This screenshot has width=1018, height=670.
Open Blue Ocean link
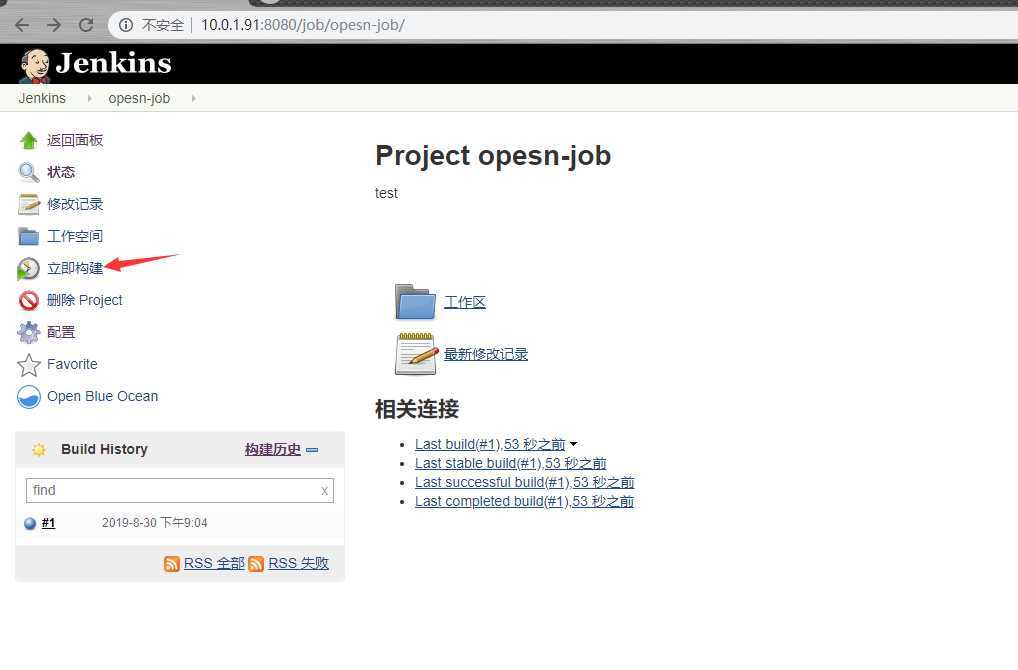point(103,396)
